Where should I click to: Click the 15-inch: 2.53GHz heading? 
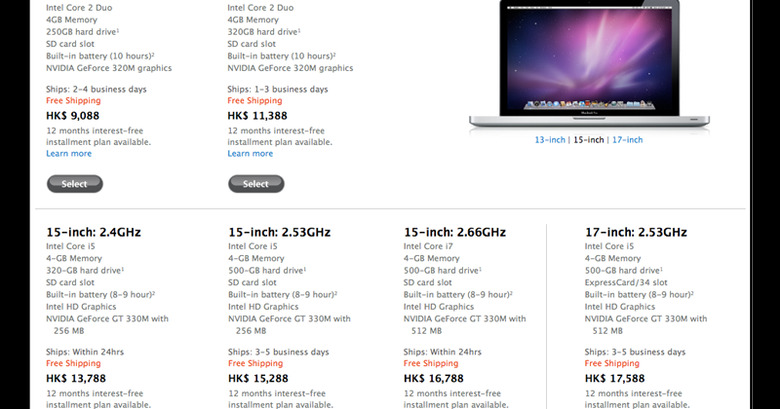[280, 232]
